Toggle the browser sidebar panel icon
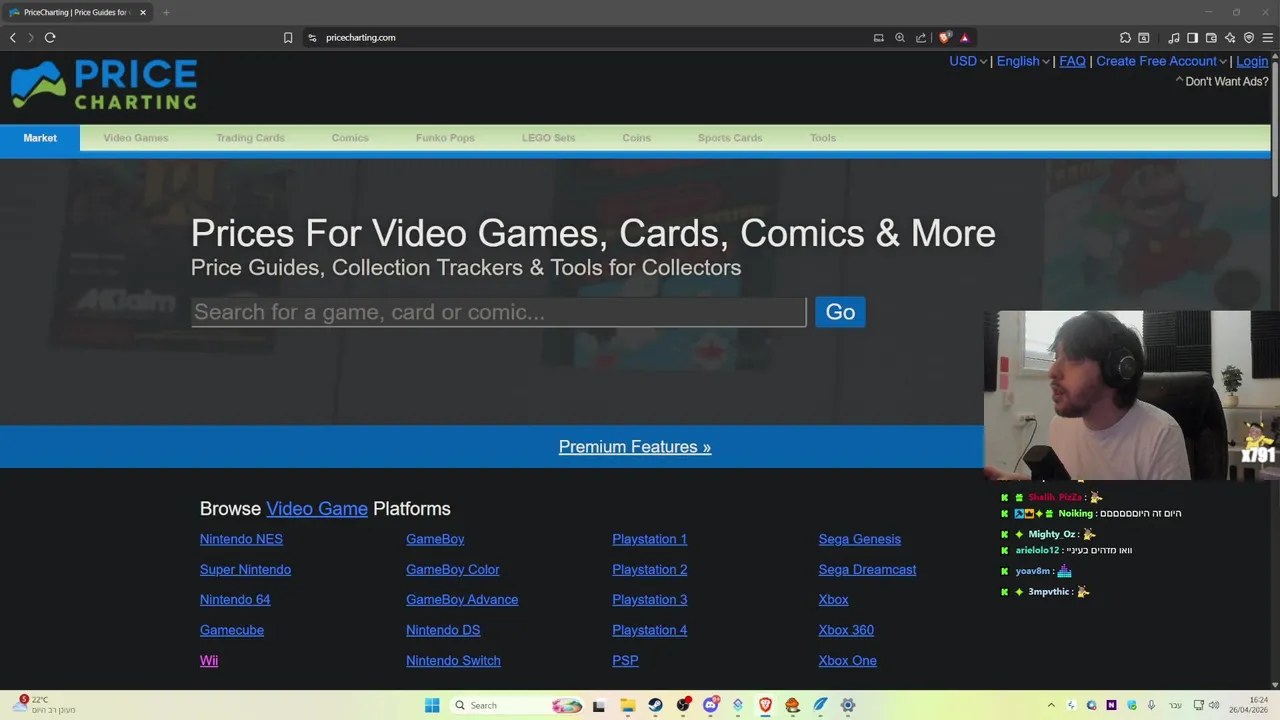Viewport: 1280px width, 720px height. [x=1192, y=38]
